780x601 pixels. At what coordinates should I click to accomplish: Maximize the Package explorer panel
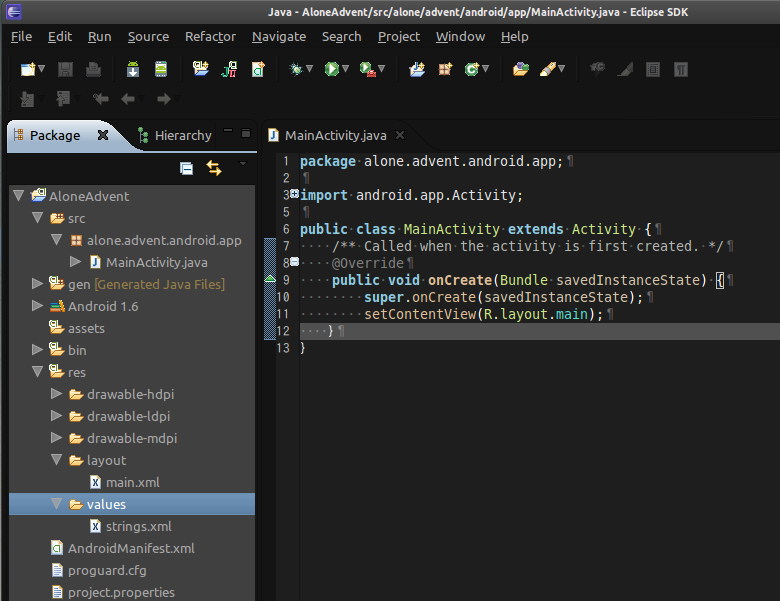(x=246, y=133)
